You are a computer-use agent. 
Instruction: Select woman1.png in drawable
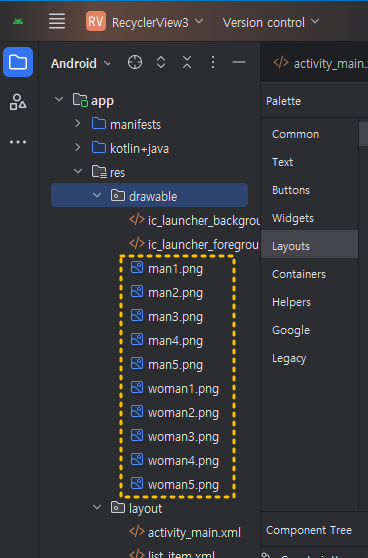pyautogui.click(x=174, y=389)
